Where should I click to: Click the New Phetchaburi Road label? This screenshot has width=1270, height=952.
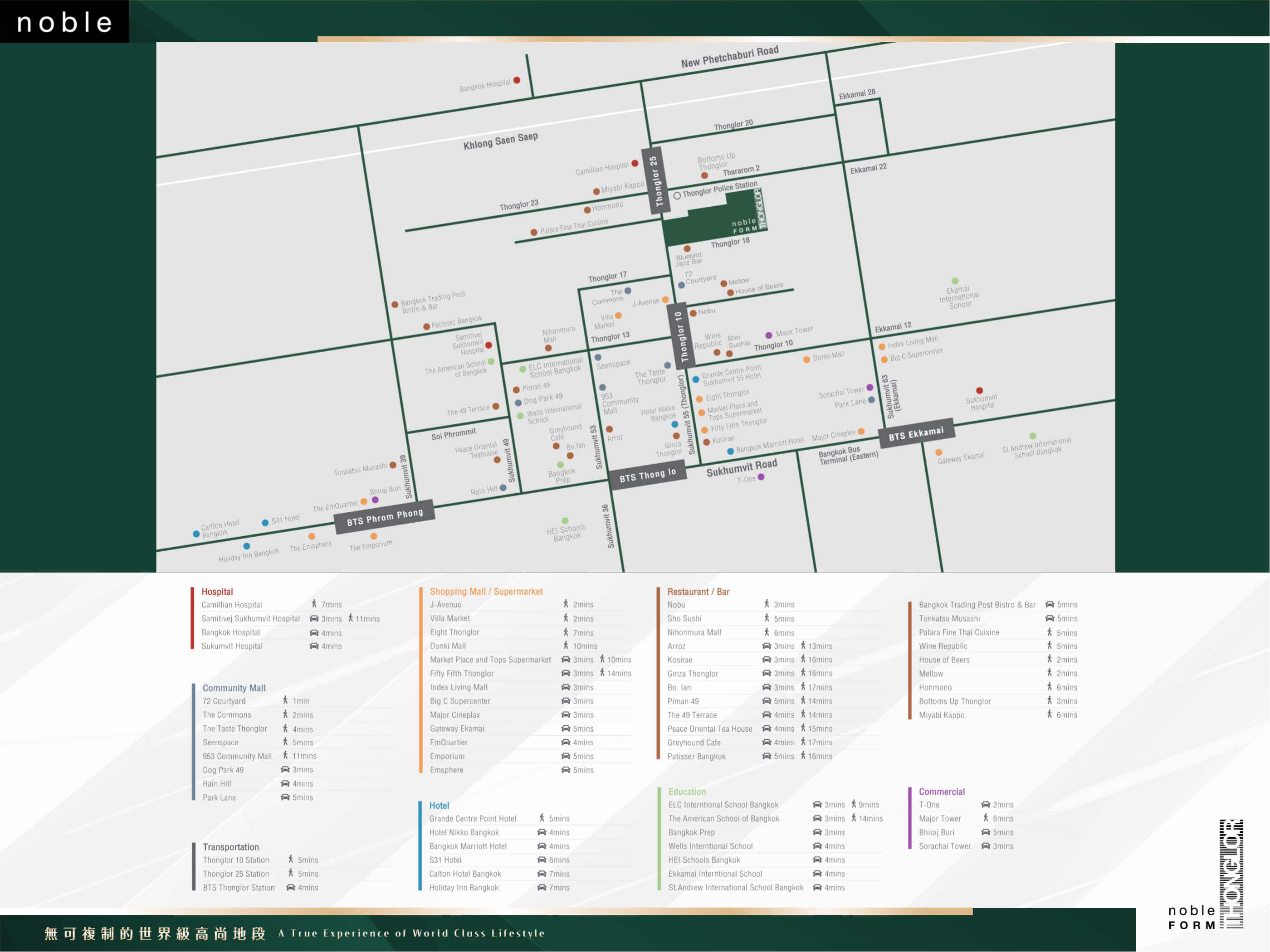coord(730,57)
